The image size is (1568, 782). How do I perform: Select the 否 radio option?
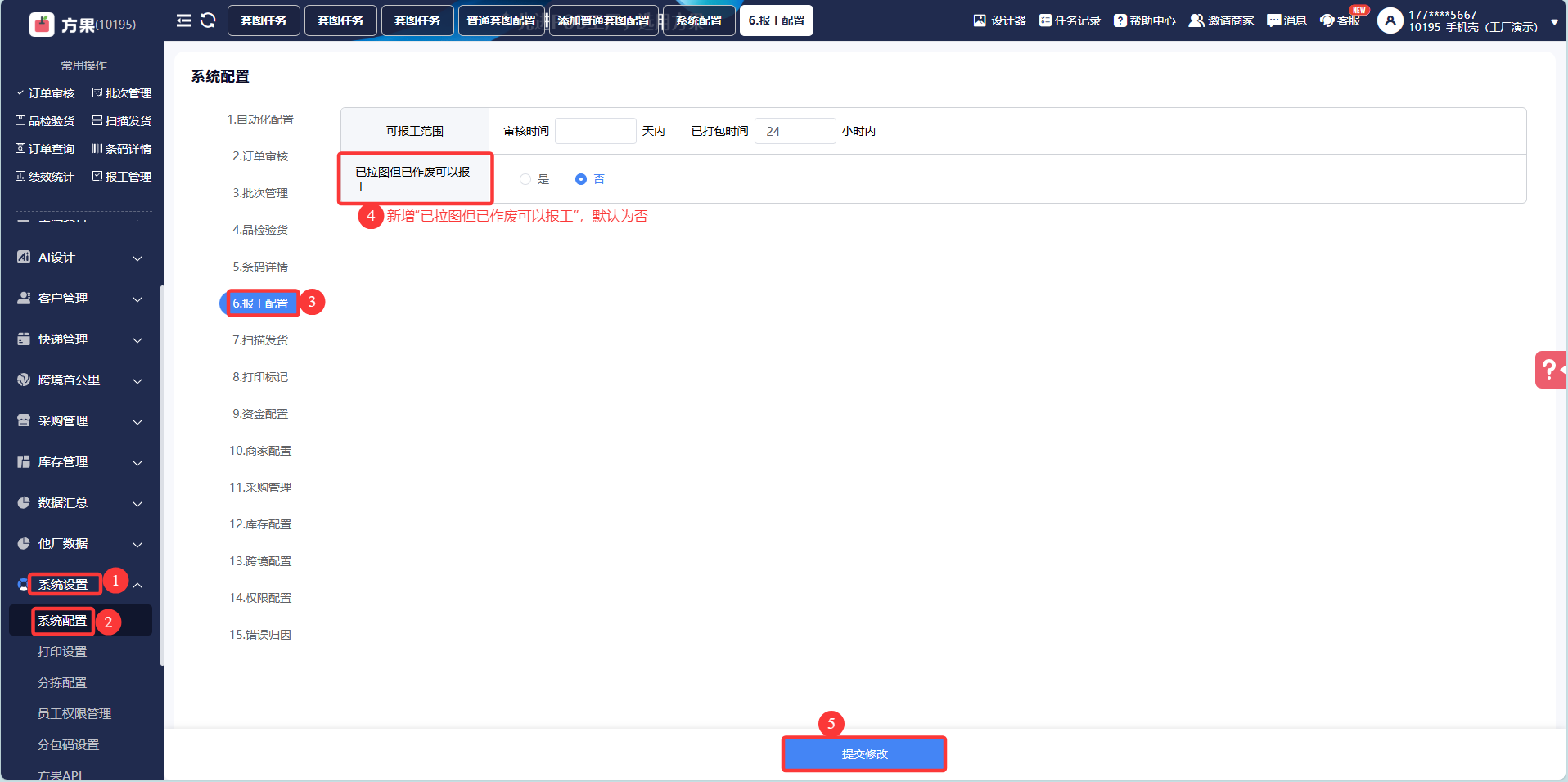[581, 179]
